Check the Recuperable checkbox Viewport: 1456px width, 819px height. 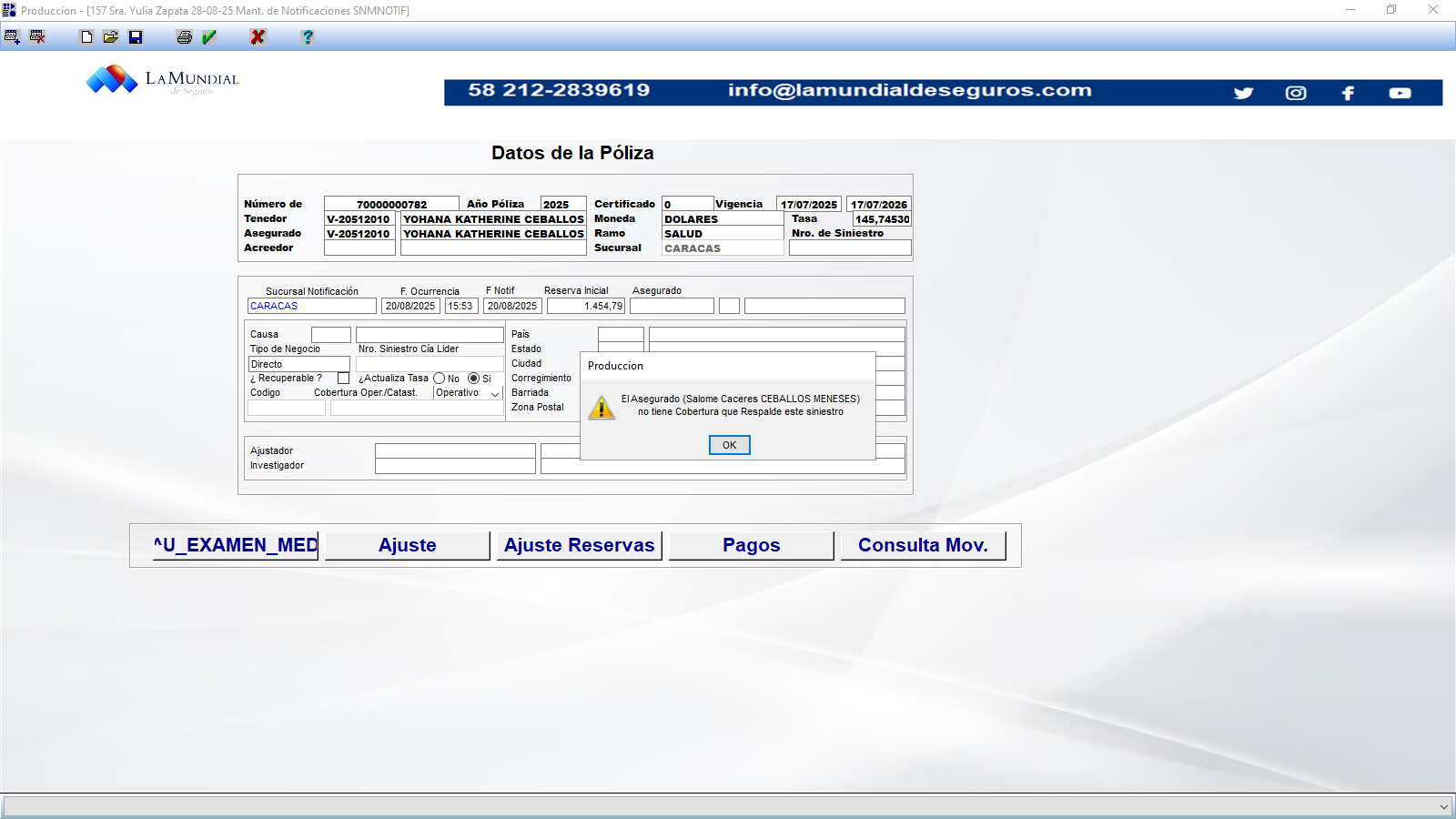click(343, 379)
